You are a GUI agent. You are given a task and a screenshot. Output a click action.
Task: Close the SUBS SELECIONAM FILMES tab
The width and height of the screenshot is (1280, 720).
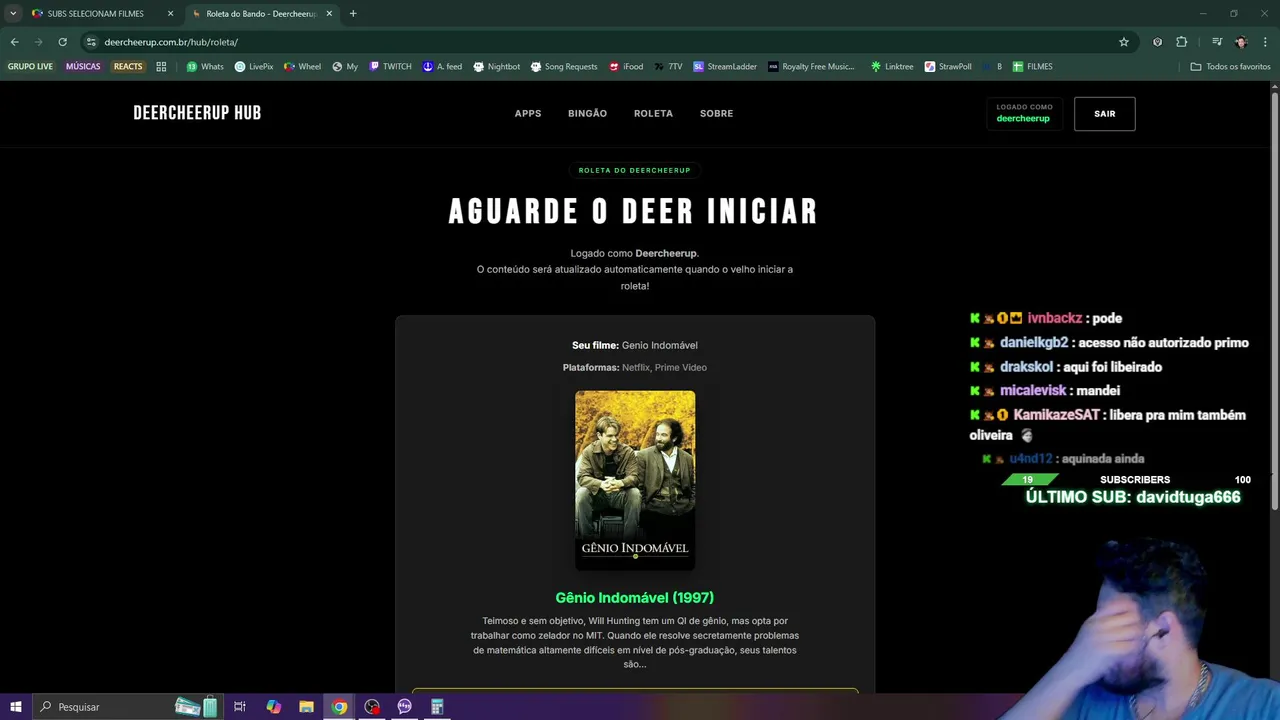170,14
